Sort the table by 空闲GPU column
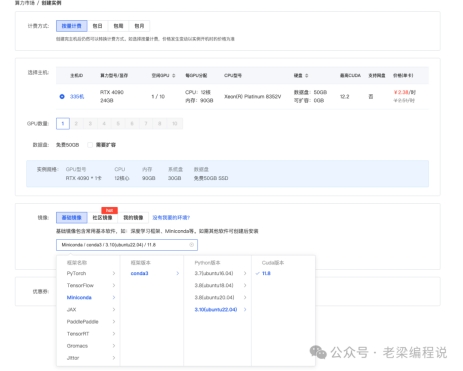463x371 pixels. [173, 76]
